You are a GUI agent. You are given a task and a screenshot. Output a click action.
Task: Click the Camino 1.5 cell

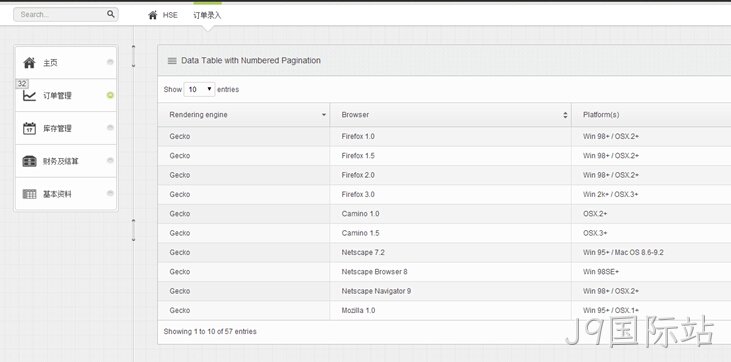pos(450,233)
